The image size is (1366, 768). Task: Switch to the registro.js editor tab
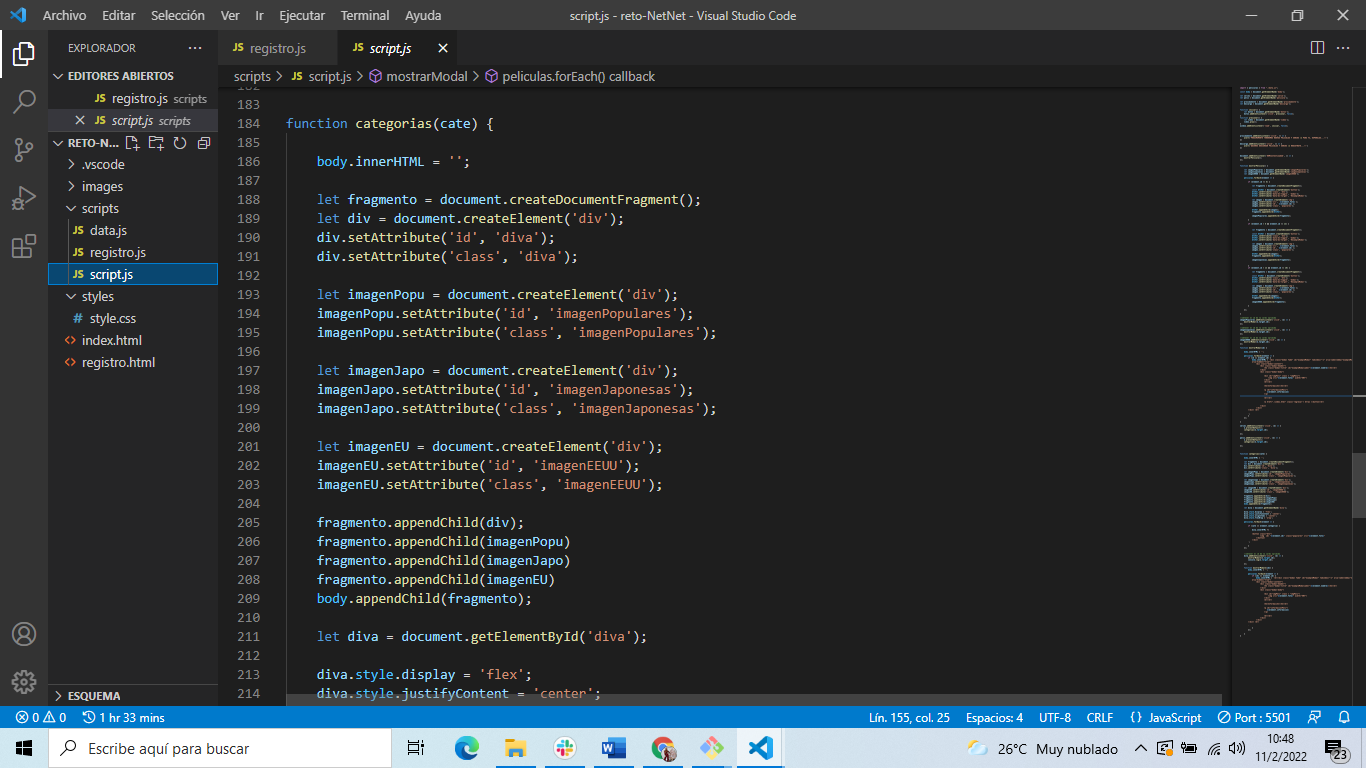278,48
